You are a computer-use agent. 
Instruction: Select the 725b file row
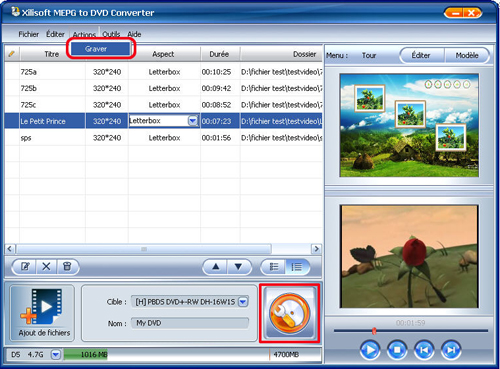[x=163, y=88]
